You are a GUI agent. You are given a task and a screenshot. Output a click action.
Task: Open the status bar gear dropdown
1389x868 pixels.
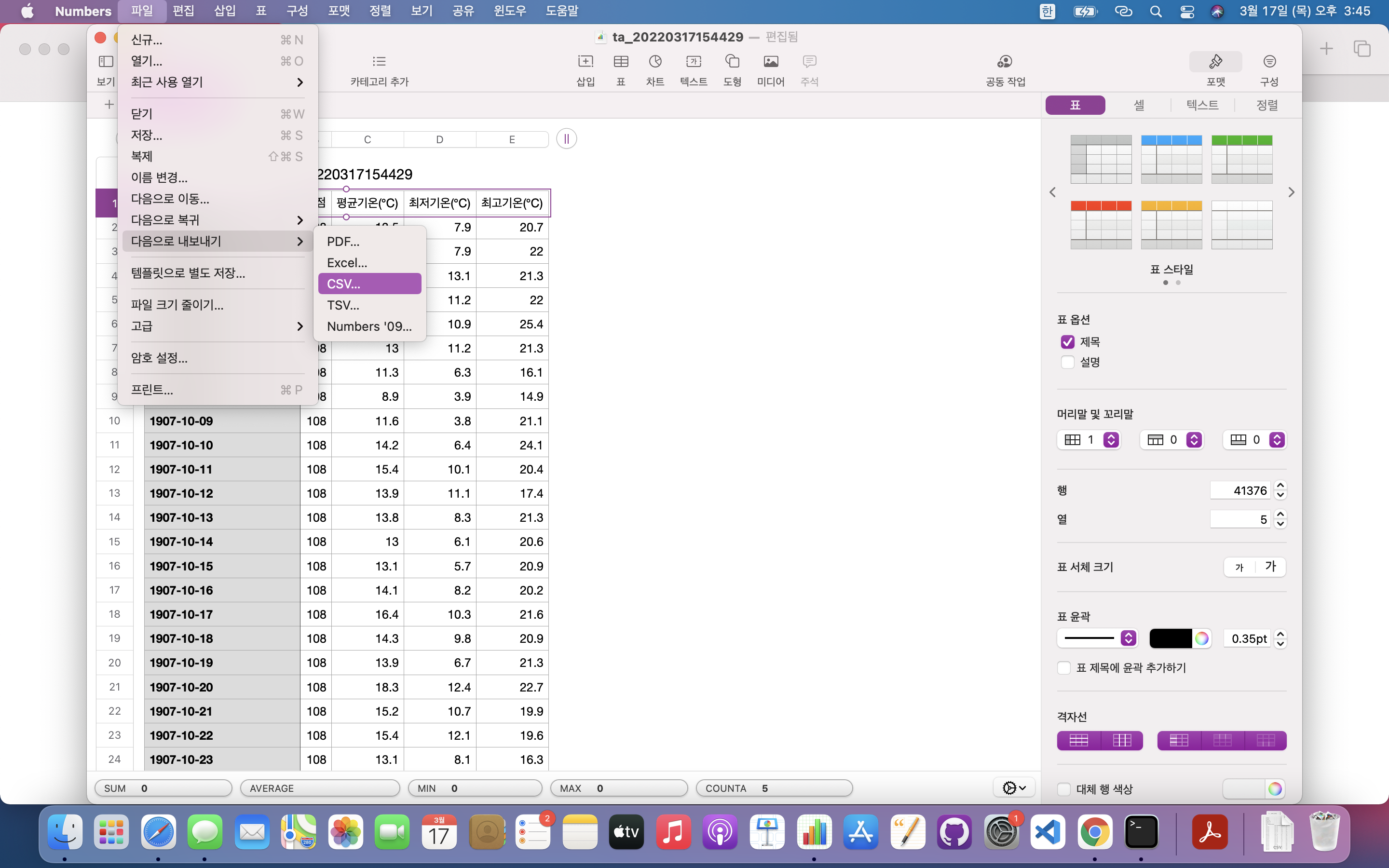tap(1014, 787)
